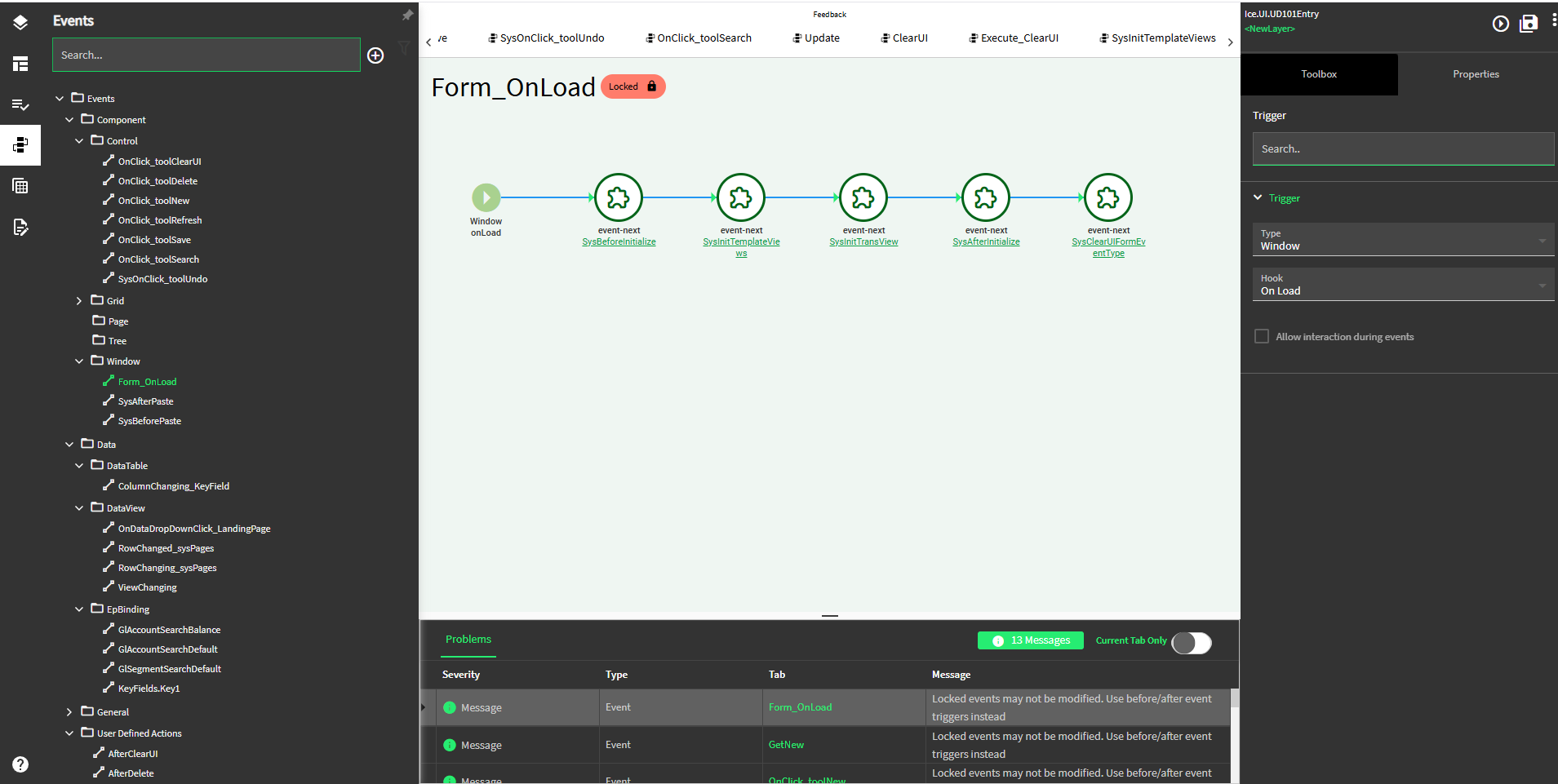Image resolution: width=1558 pixels, height=784 pixels.
Task: Collapse the Data folder
Action: click(x=69, y=444)
